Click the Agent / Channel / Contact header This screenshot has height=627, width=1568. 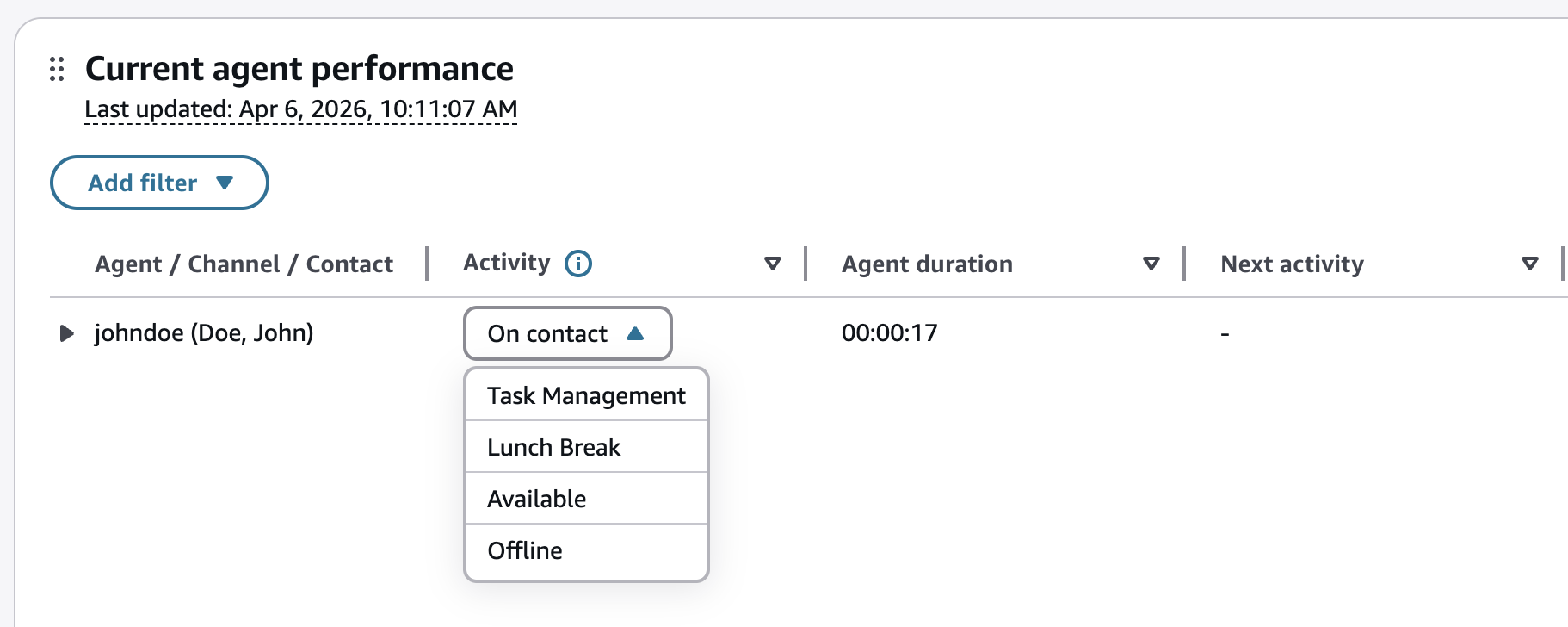point(244,264)
